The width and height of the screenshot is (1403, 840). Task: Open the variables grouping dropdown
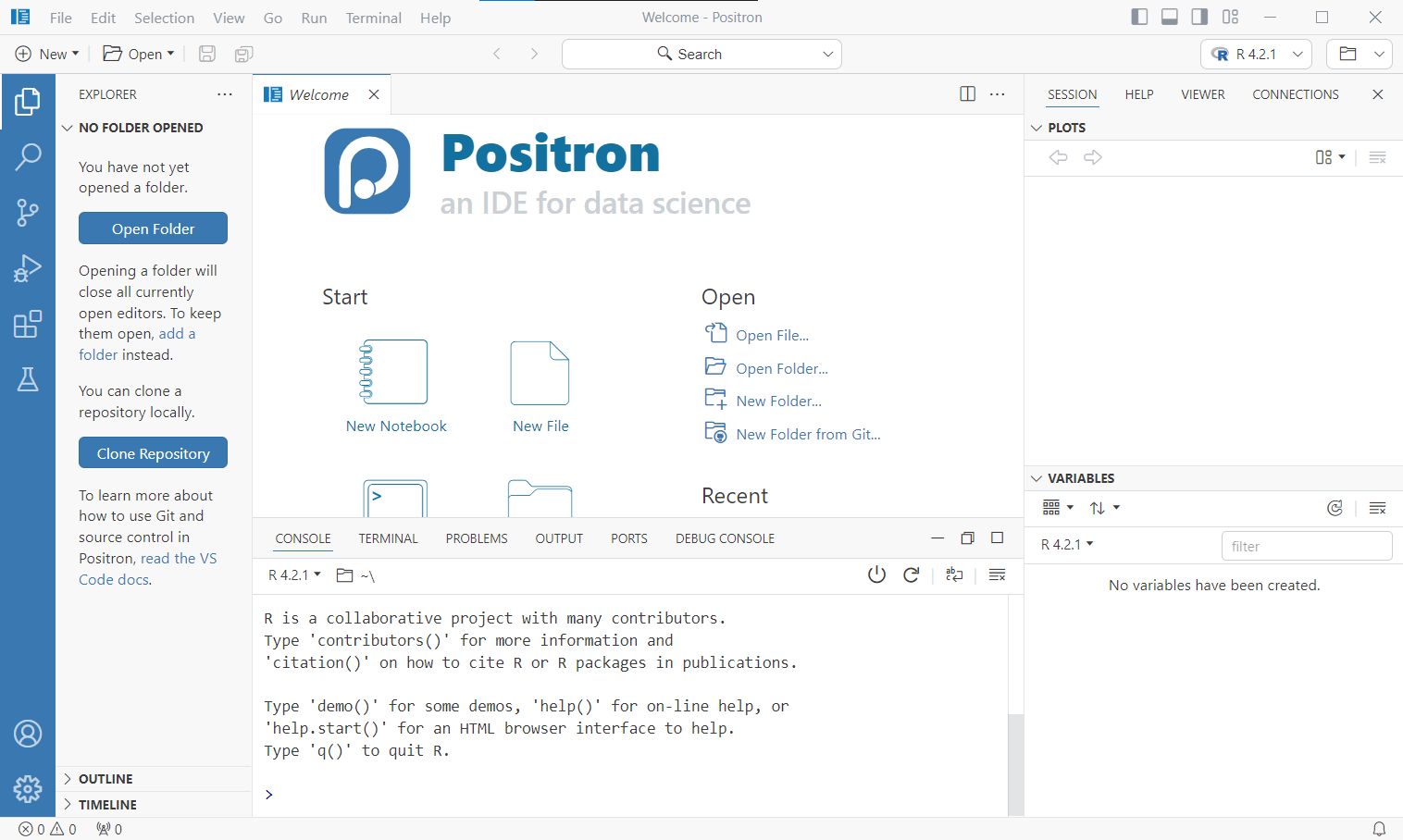point(1058,508)
